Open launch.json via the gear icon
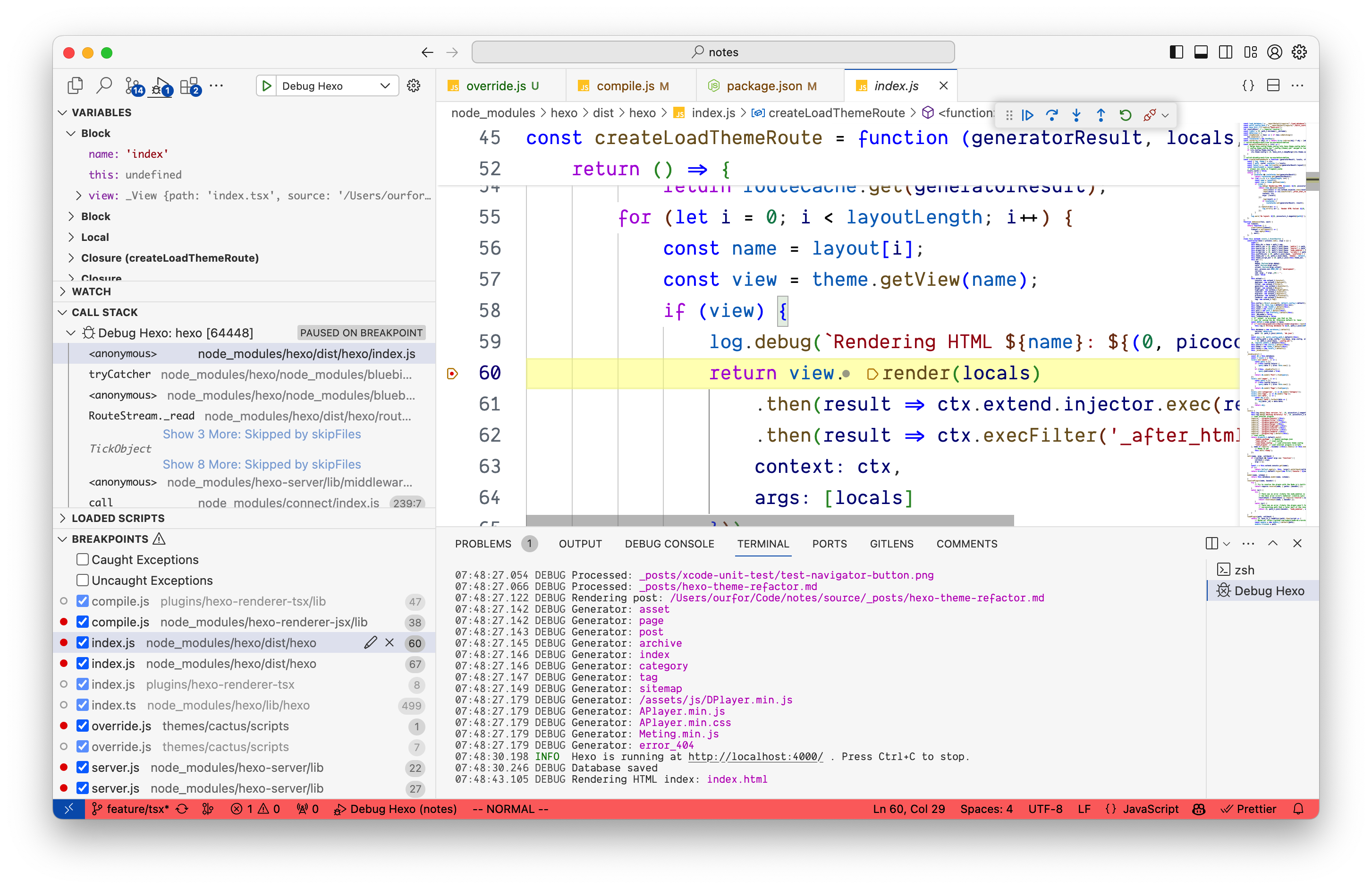 413,86
